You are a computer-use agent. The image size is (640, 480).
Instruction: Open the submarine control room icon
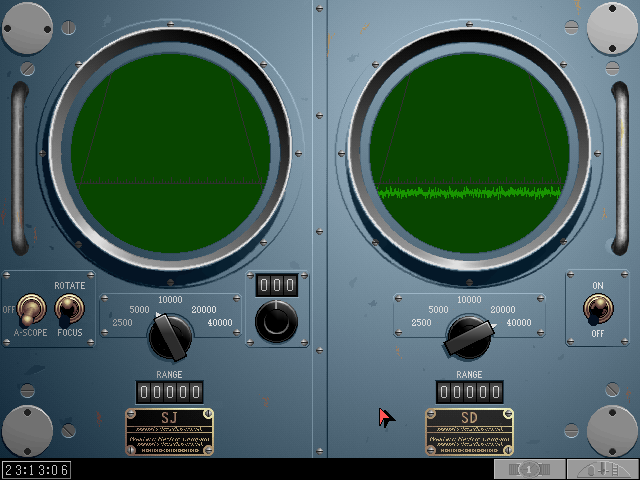click(603, 469)
